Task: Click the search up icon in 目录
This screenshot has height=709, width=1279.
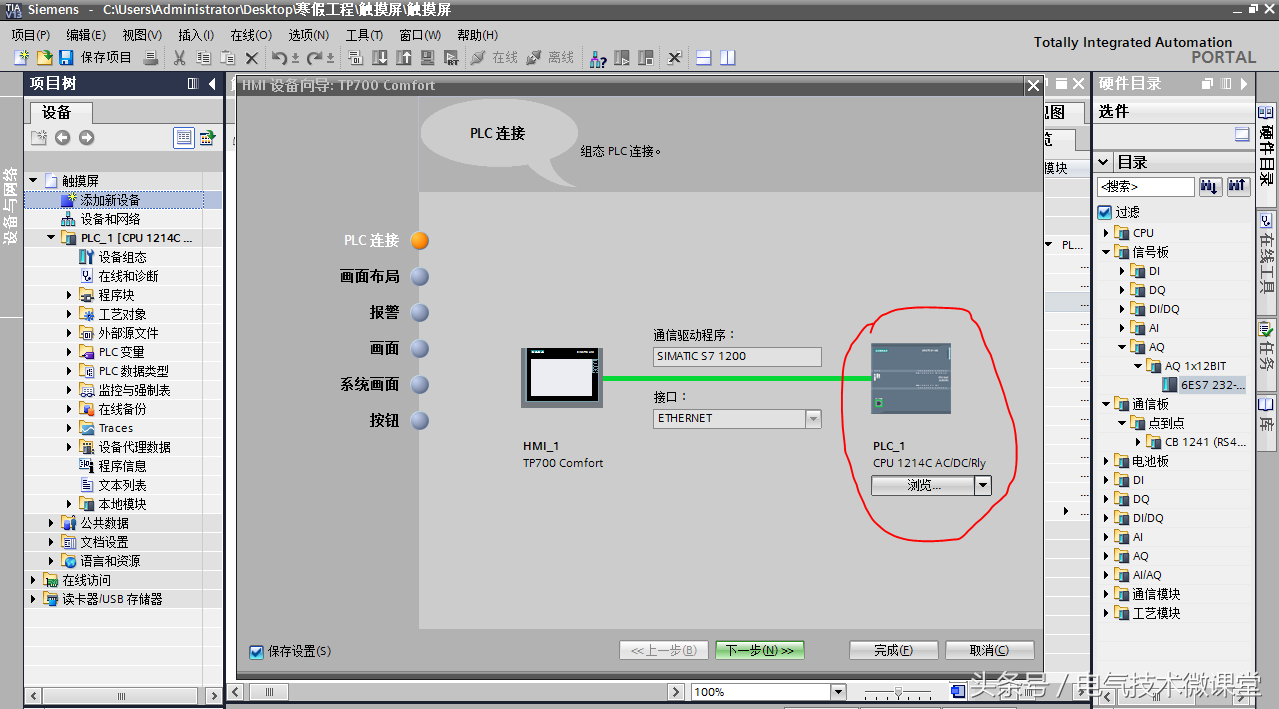Action: tap(1238, 186)
